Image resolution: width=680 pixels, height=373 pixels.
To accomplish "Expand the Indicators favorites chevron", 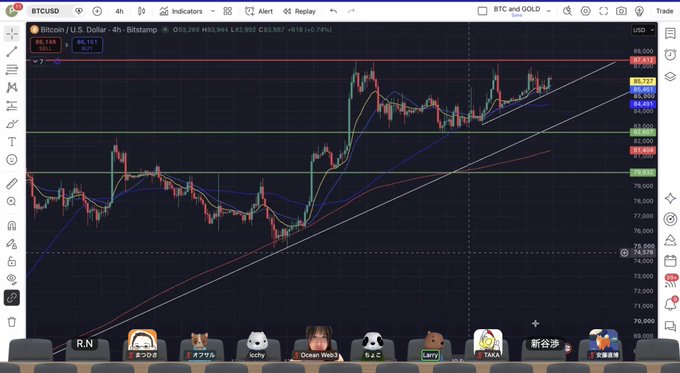I will [213, 11].
